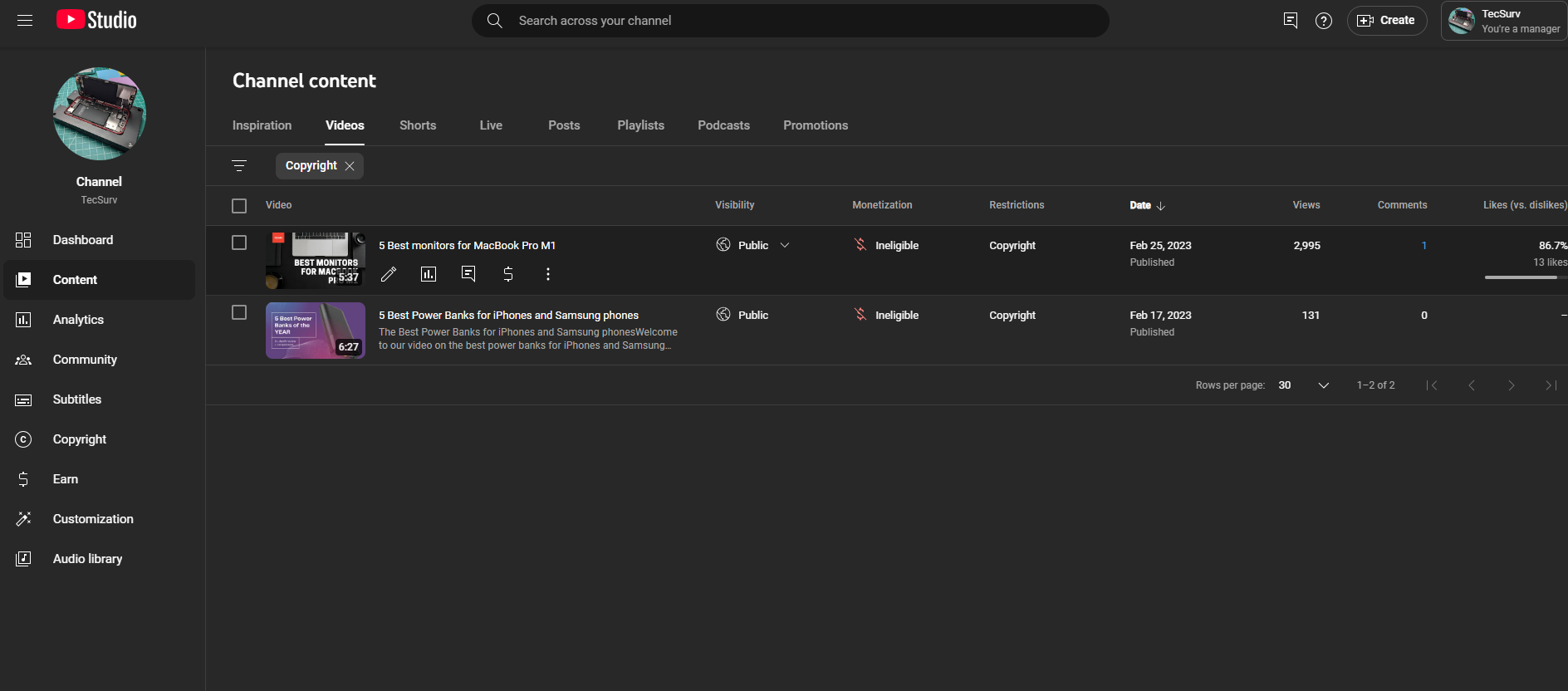
Task: Open the MacBook monitors video thumbnail
Action: [316, 260]
